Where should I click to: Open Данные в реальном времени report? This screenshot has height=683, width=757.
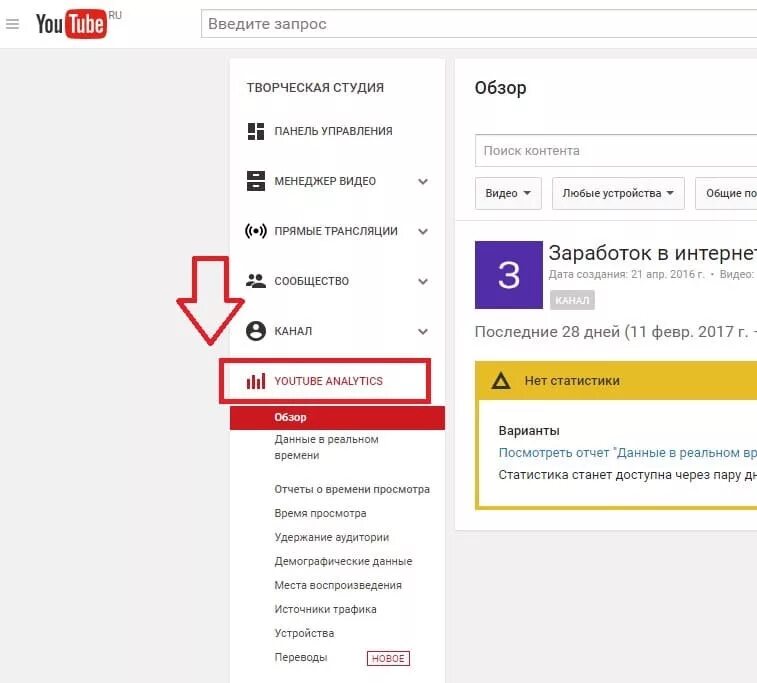tap(326, 447)
